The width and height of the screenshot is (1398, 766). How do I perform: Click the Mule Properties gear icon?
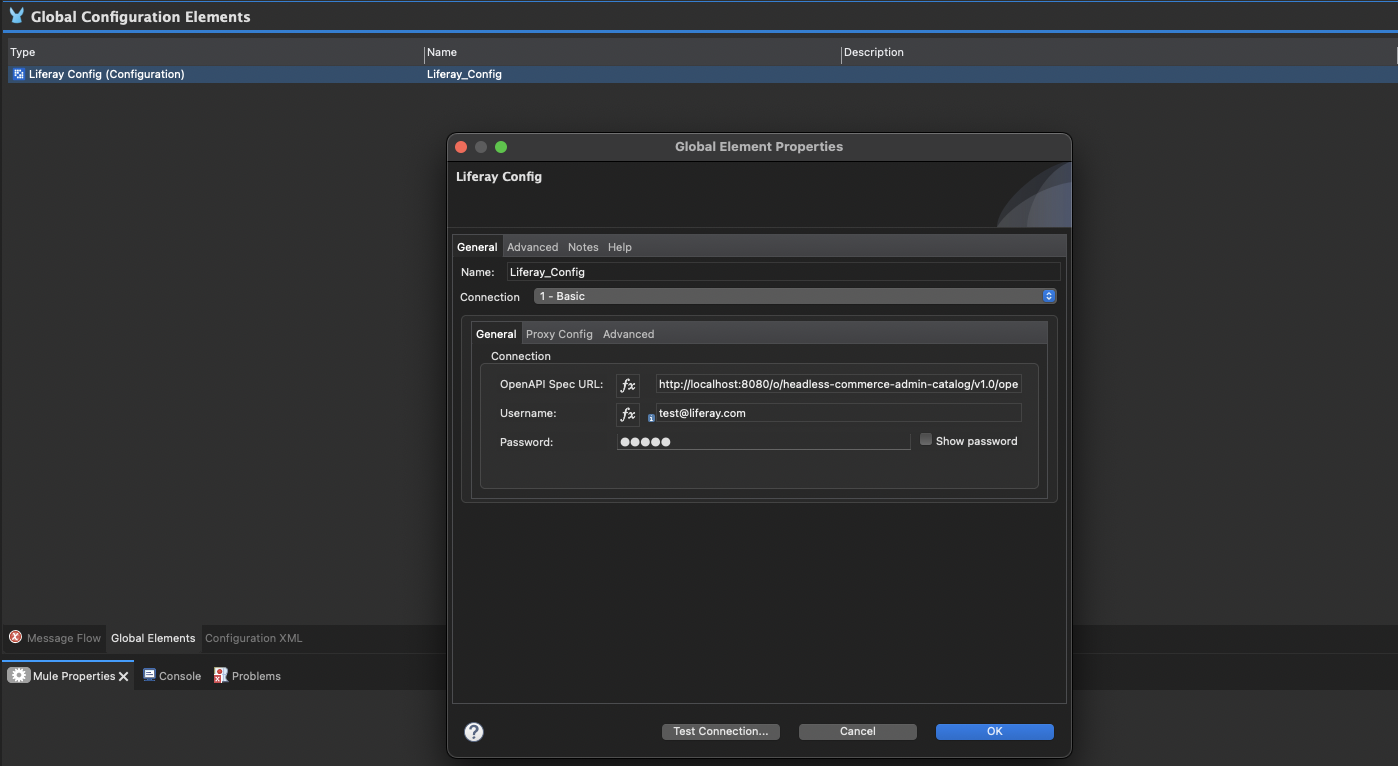click(x=19, y=676)
